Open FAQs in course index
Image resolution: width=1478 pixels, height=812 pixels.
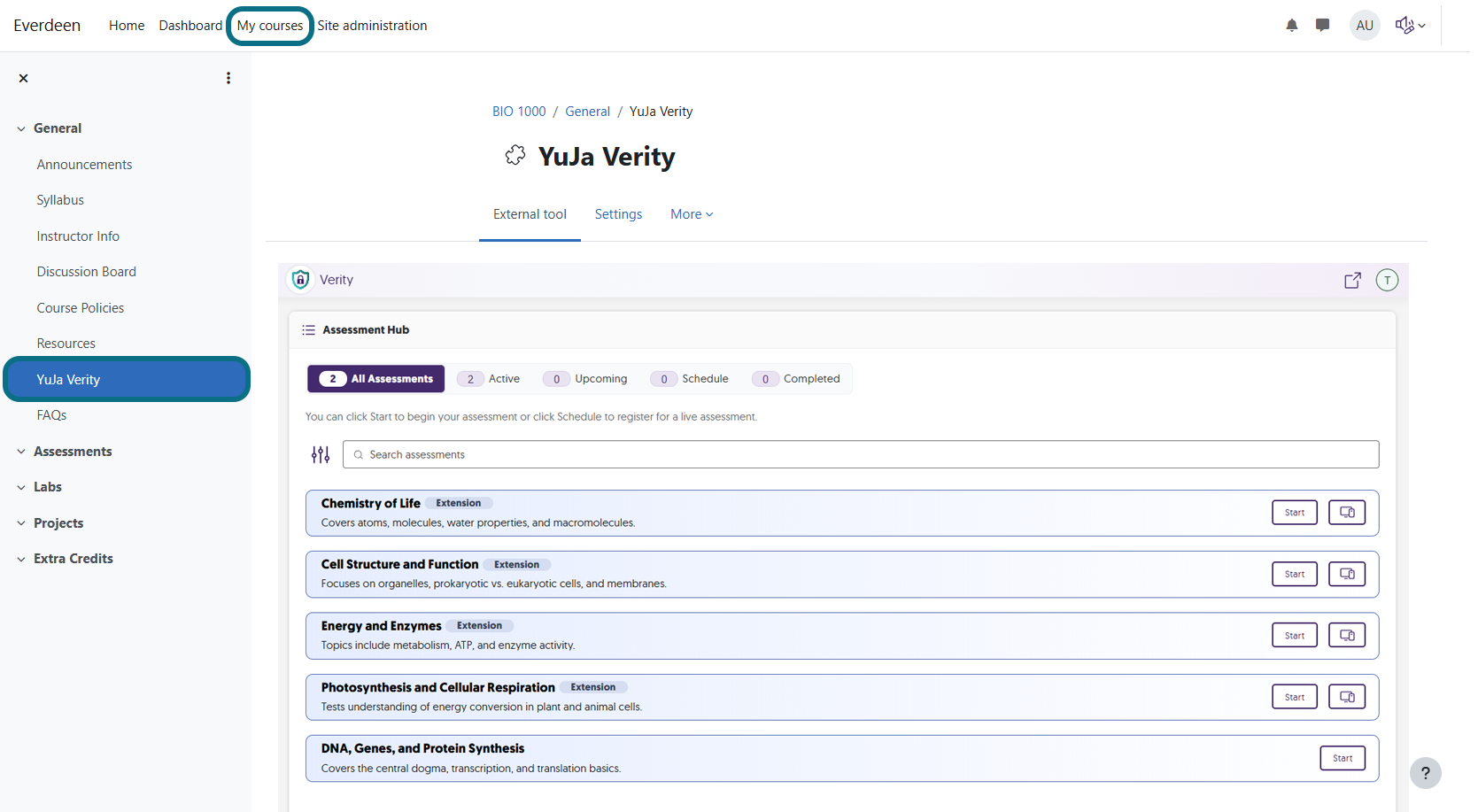pyautogui.click(x=51, y=415)
